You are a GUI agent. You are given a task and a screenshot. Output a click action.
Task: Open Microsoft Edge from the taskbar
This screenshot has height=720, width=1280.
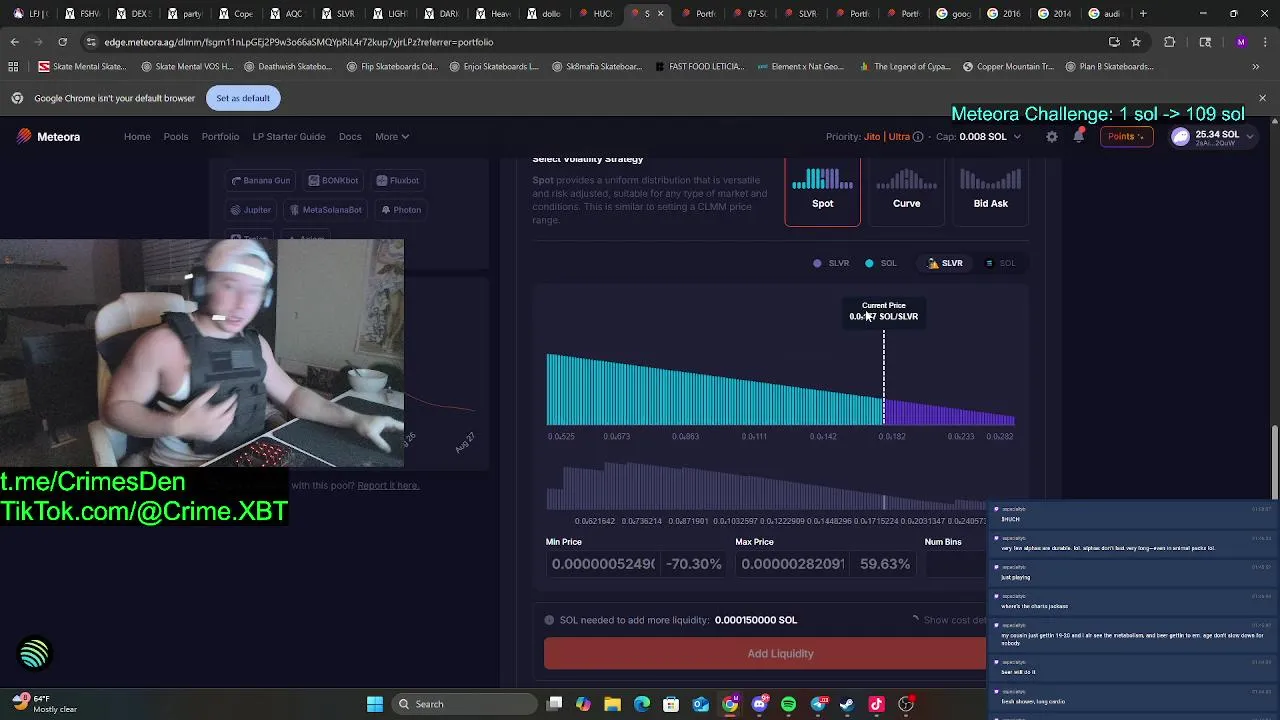(642, 704)
